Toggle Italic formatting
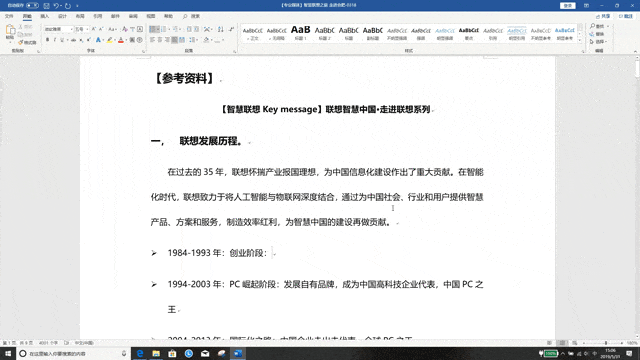This screenshot has height=360, width=640. (x=55, y=40)
